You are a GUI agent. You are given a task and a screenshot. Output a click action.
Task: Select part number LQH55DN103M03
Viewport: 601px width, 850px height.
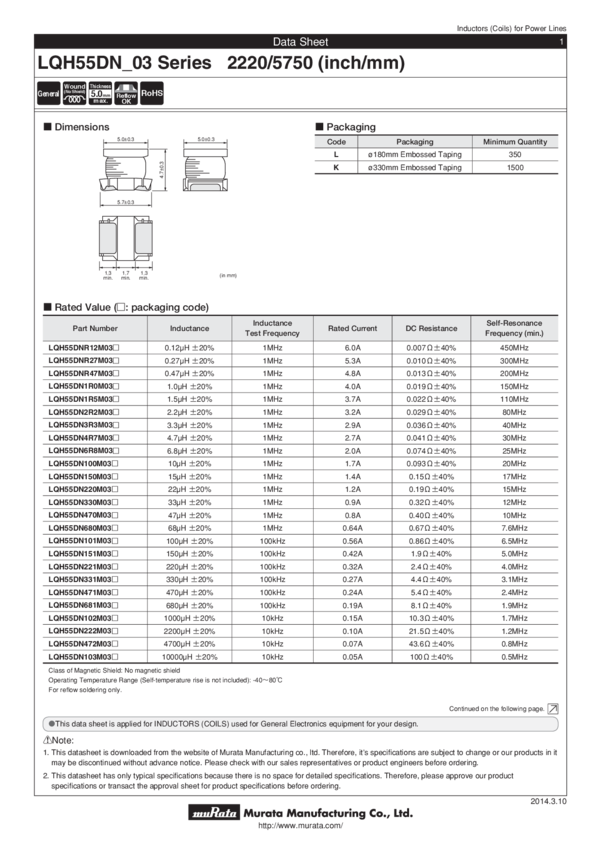click(83, 657)
